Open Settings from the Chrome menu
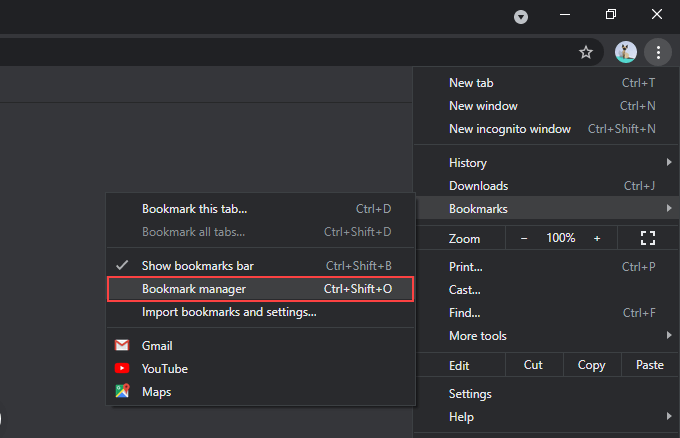680x438 pixels. (470, 394)
